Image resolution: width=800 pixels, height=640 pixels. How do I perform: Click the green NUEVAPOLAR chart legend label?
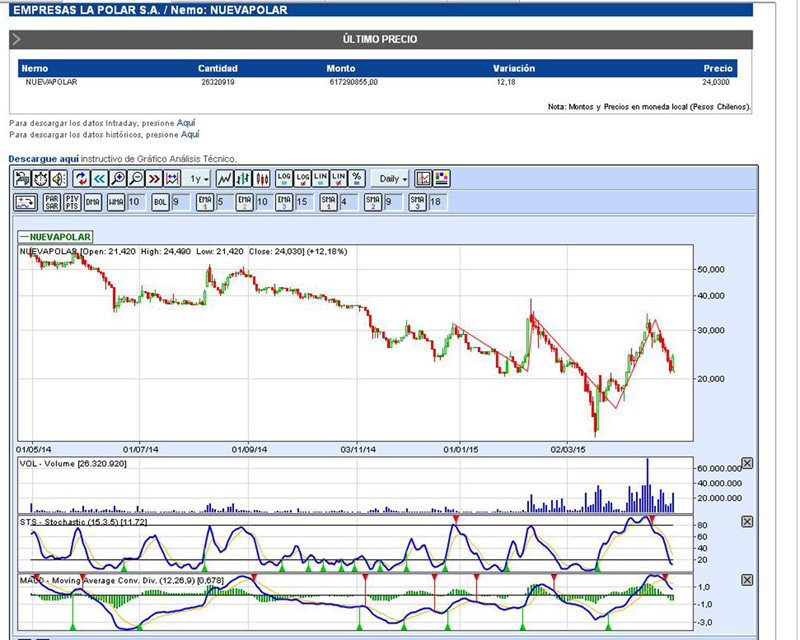(56, 237)
